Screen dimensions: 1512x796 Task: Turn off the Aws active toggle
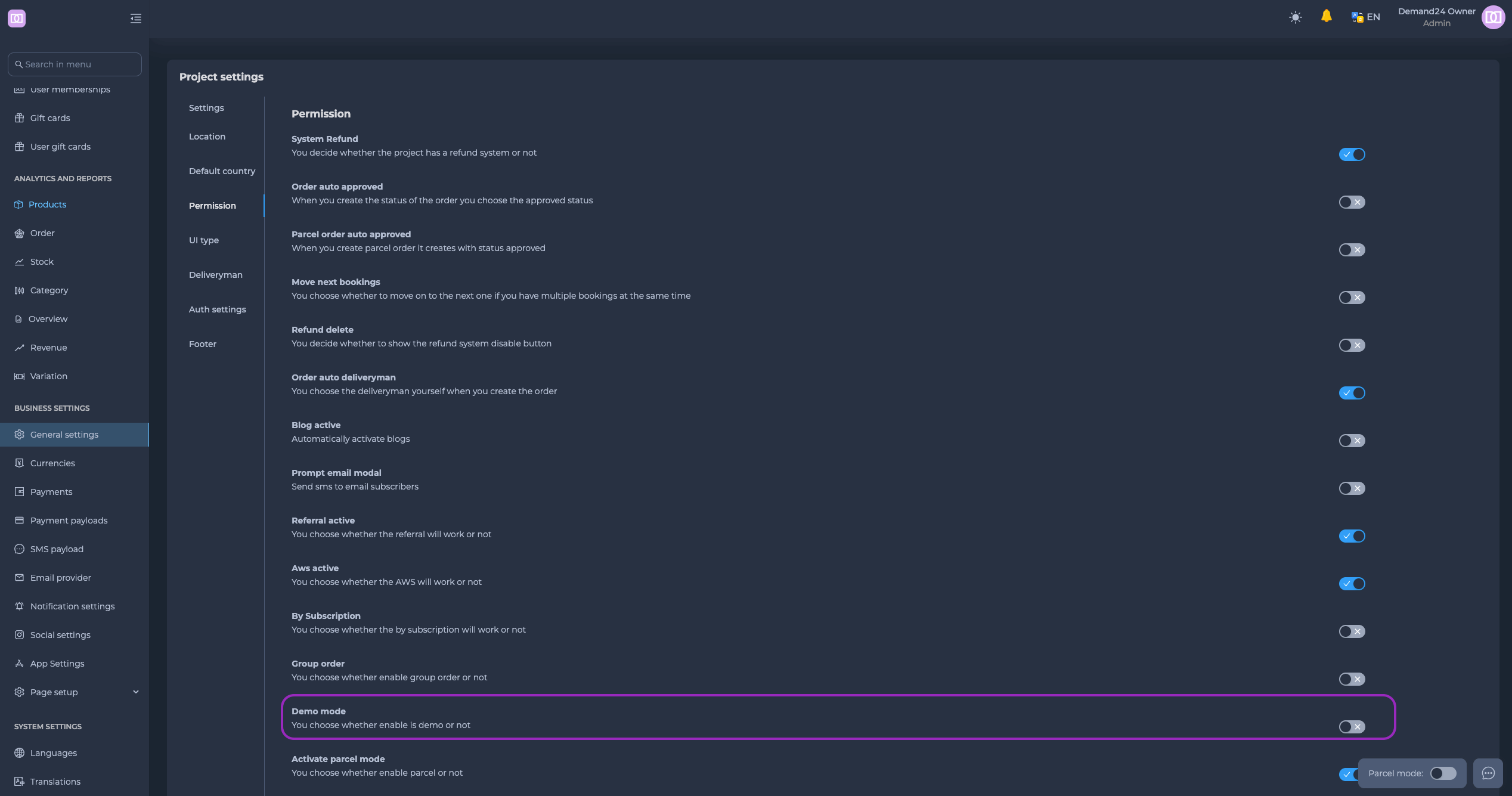click(x=1352, y=584)
